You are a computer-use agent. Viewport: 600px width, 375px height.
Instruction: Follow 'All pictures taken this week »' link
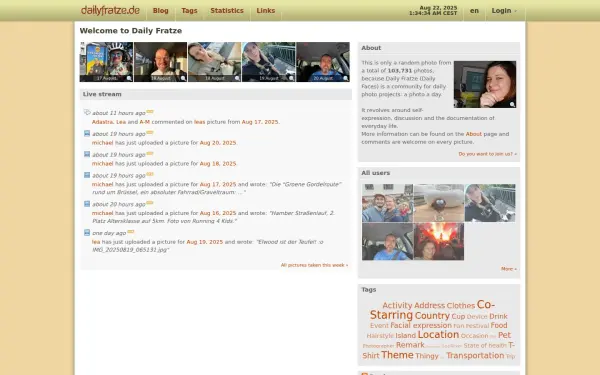click(314, 265)
